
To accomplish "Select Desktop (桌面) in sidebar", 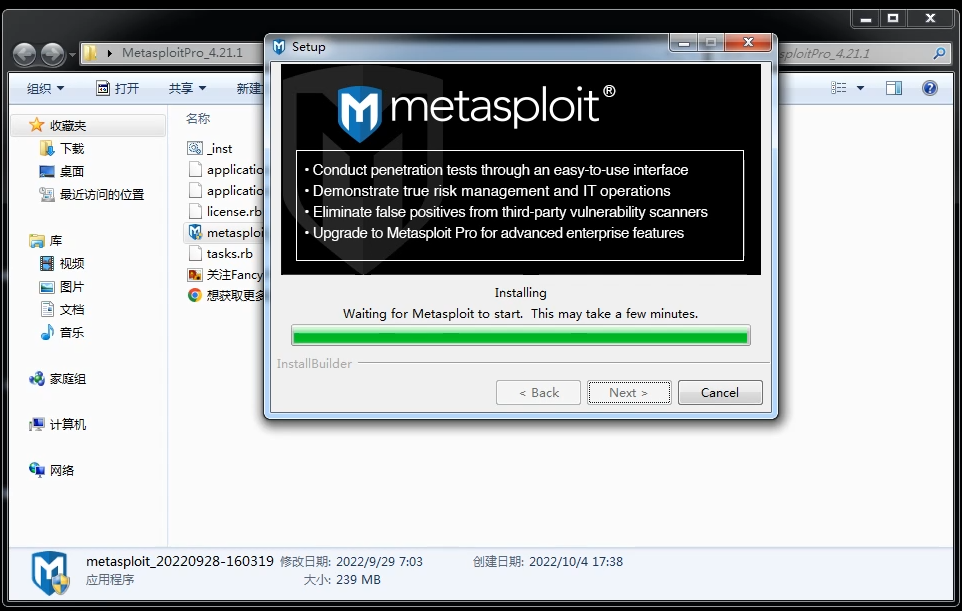I will [72, 172].
